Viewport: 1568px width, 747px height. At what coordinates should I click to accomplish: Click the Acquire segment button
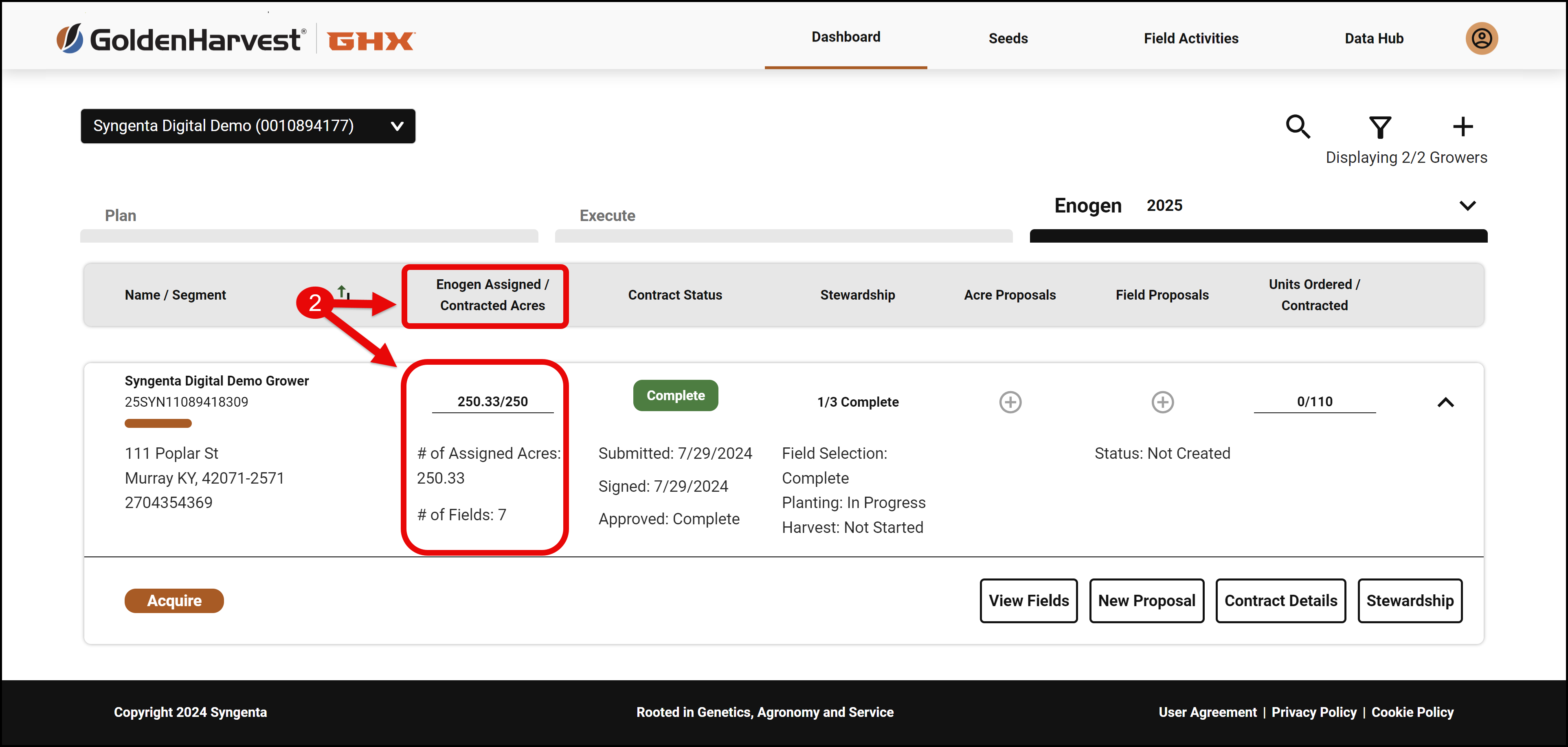click(x=174, y=600)
